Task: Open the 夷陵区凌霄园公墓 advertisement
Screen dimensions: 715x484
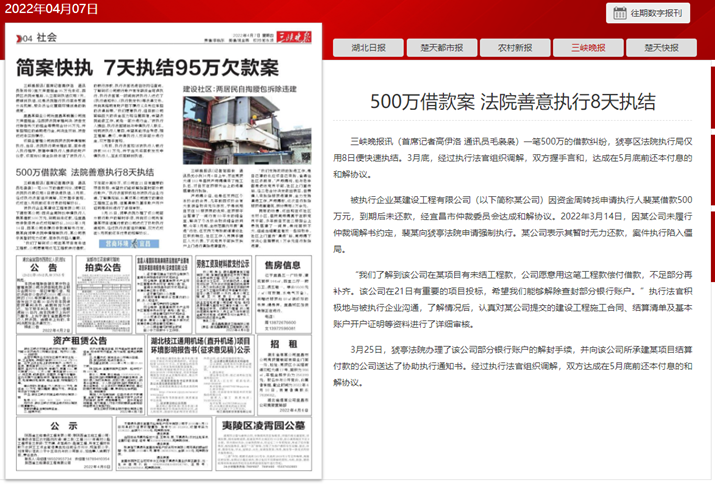Action: click(x=264, y=443)
